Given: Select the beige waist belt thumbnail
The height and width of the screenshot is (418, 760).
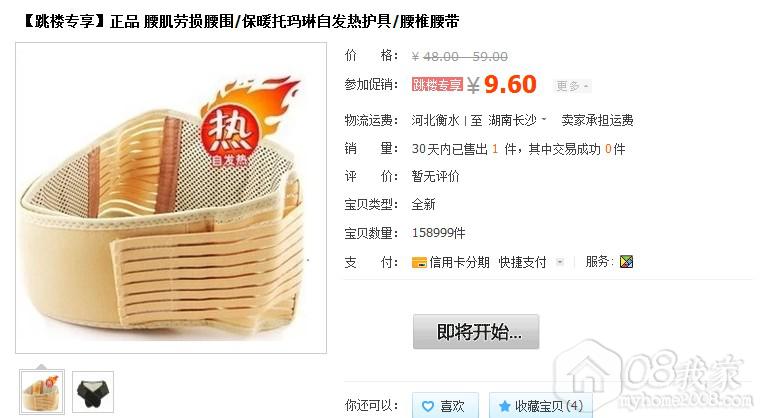Looking at the screenshot, I should 42,392.
